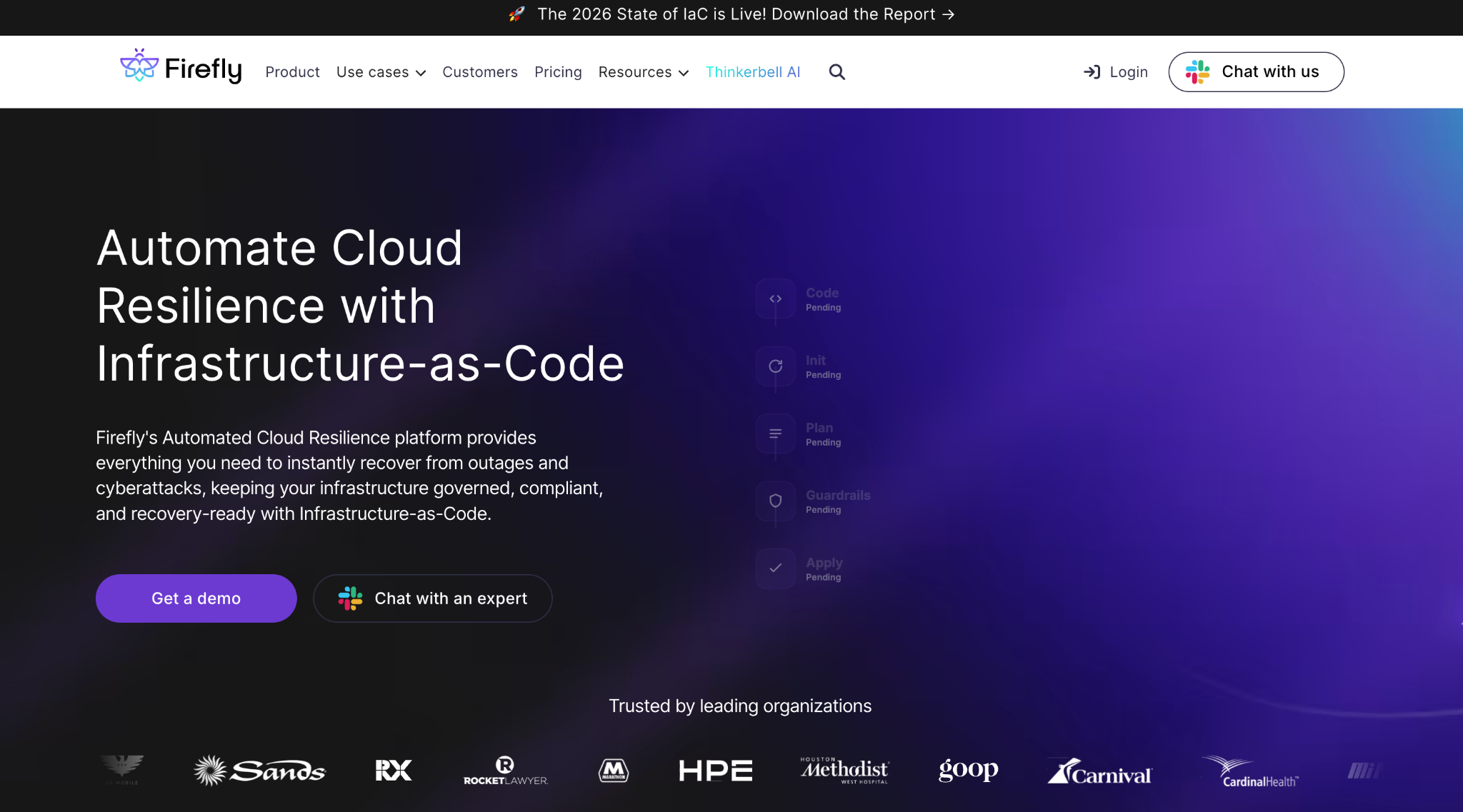This screenshot has height=812, width=1463.
Task: Click the Pending status under Guardrails
Action: click(824, 510)
